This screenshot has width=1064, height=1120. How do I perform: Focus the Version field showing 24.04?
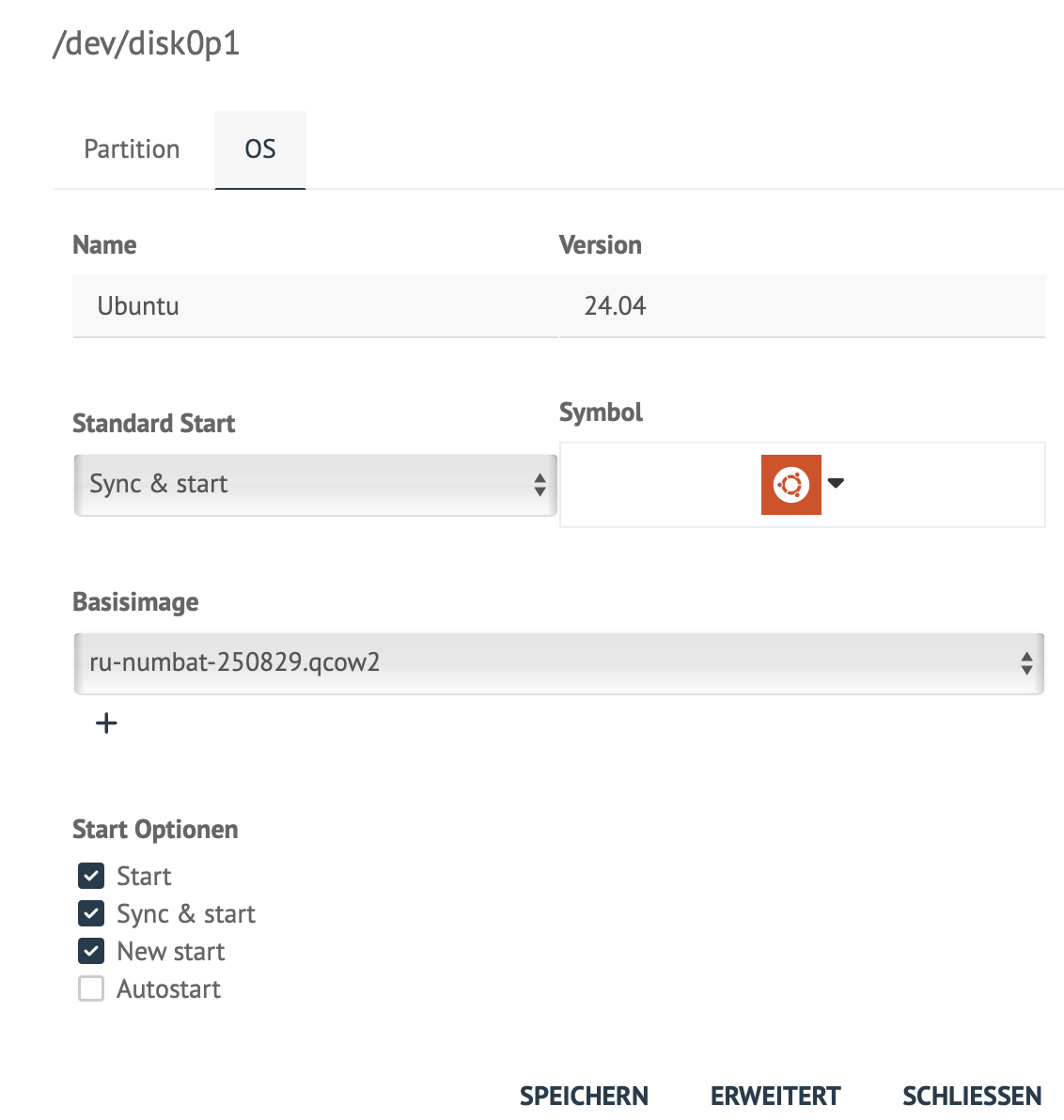tap(802, 306)
